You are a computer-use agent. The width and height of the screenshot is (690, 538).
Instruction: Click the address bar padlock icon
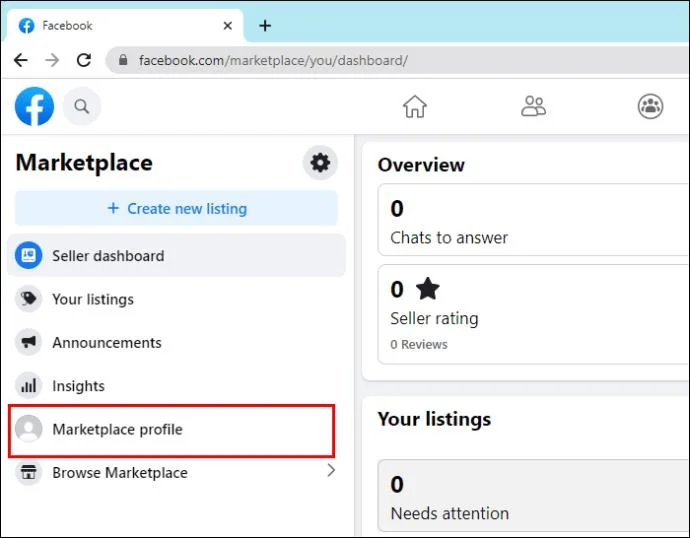pyautogui.click(x=123, y=59)
